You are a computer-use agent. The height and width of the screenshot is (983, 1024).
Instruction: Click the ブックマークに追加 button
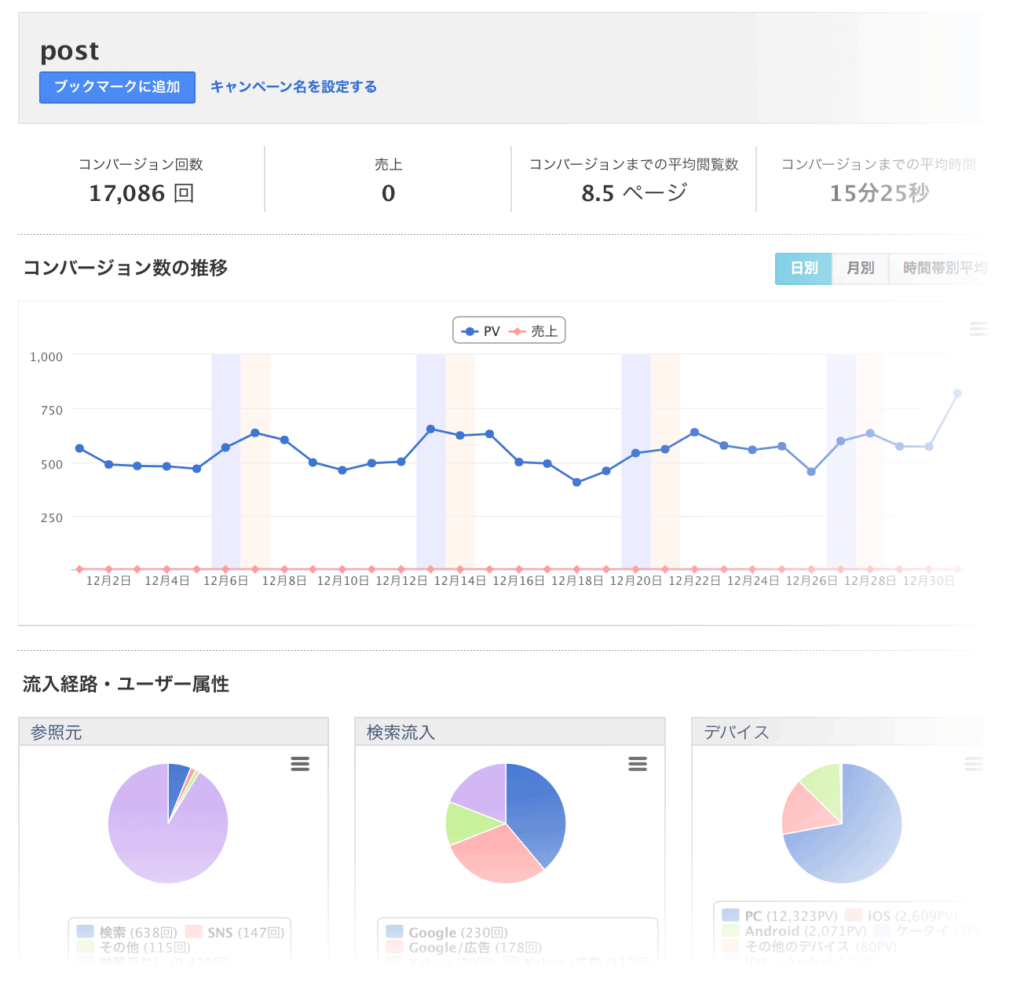tap(117, 87)
